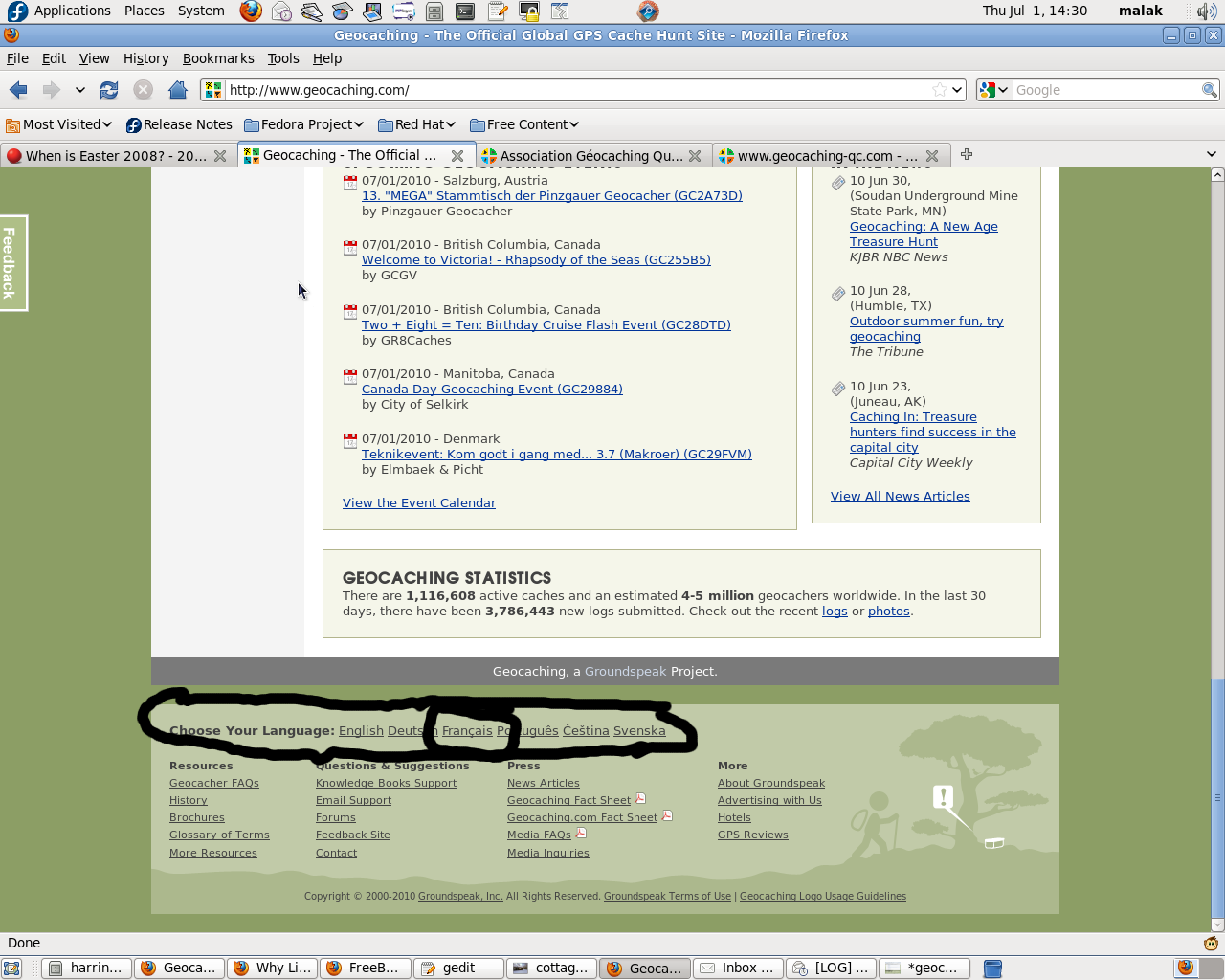Open the clock showing Thu Jul 1, 14:30
Image resolution: width=1225 pixels, height=980 pixels.
coord(1035,11)
